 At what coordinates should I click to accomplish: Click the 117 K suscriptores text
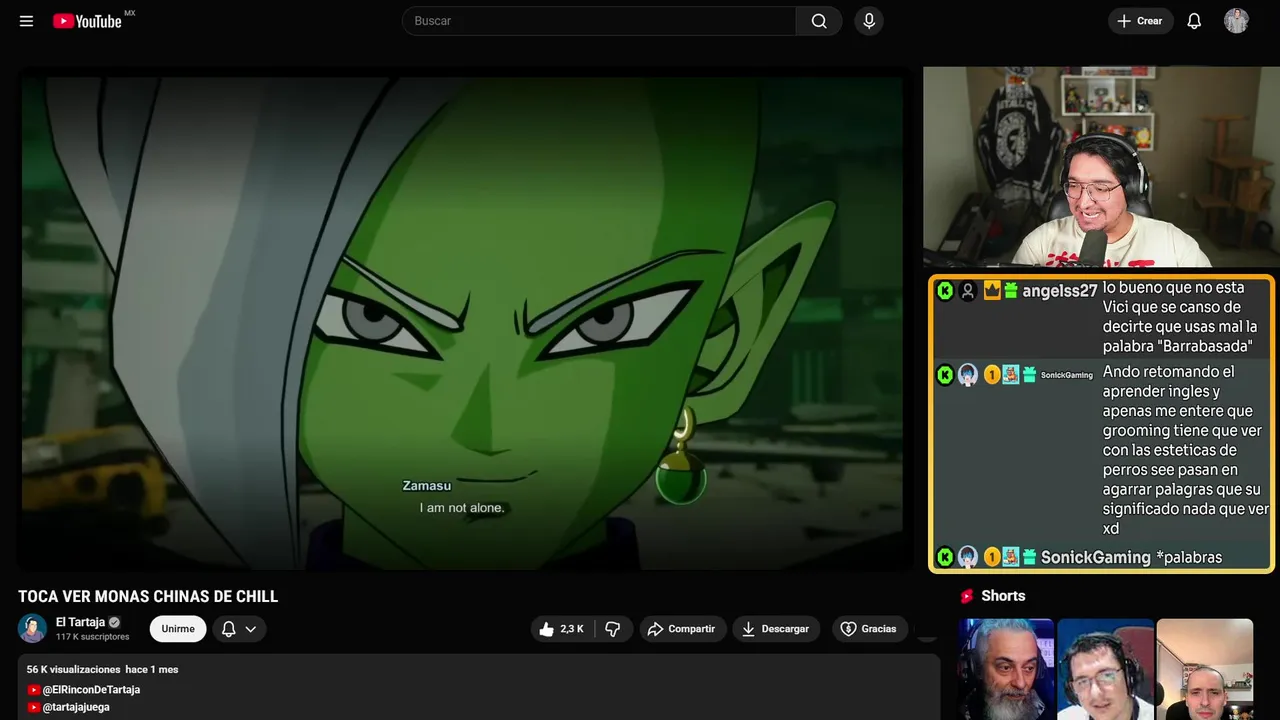coord(93,637)
